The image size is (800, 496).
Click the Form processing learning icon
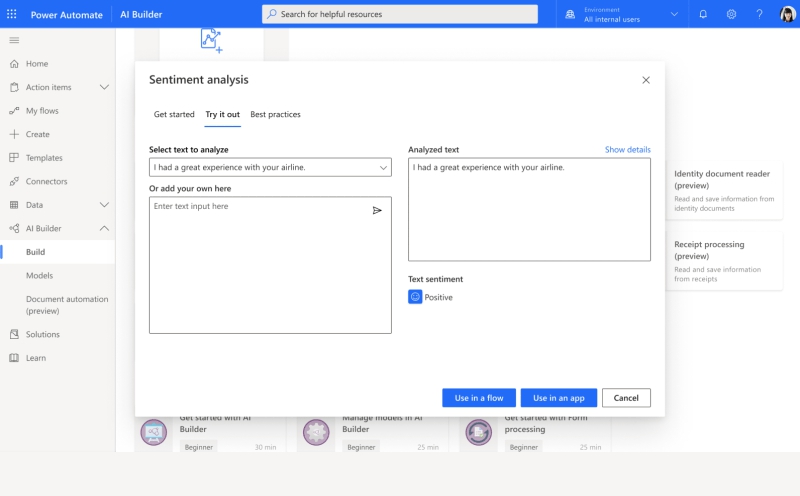tap(479, 432)
